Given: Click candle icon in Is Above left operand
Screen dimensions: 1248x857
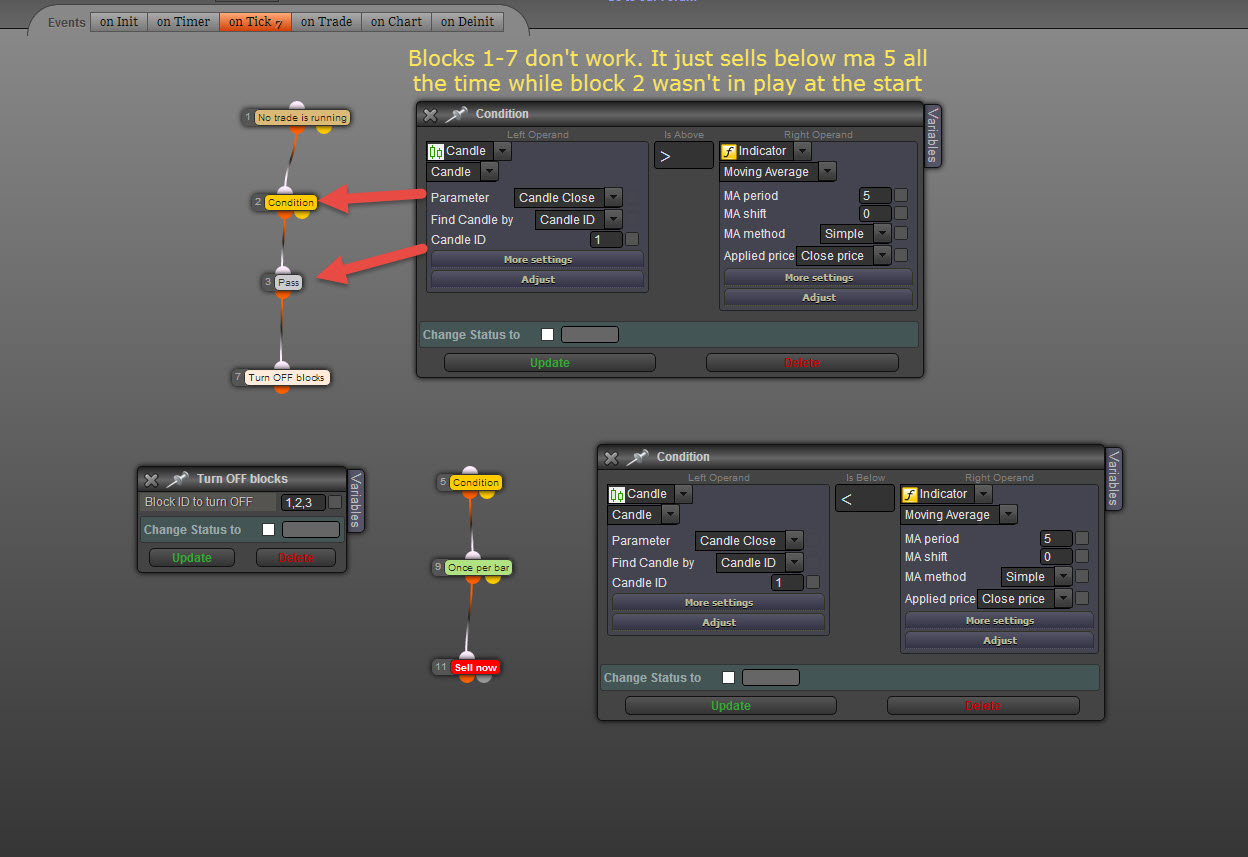Looking at the screenshot, I should [x=436, y=151].
